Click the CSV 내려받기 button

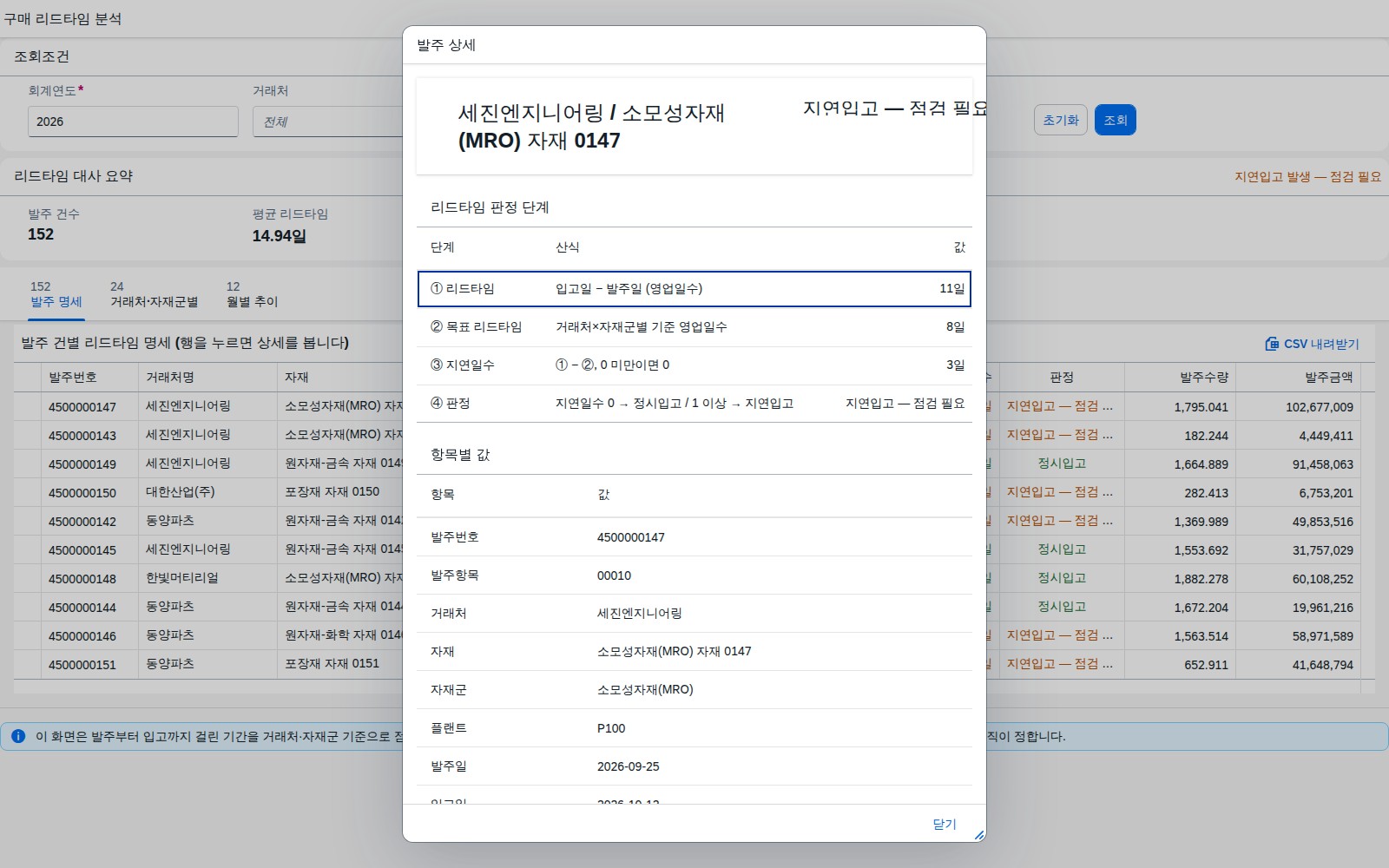[1312, 344]
